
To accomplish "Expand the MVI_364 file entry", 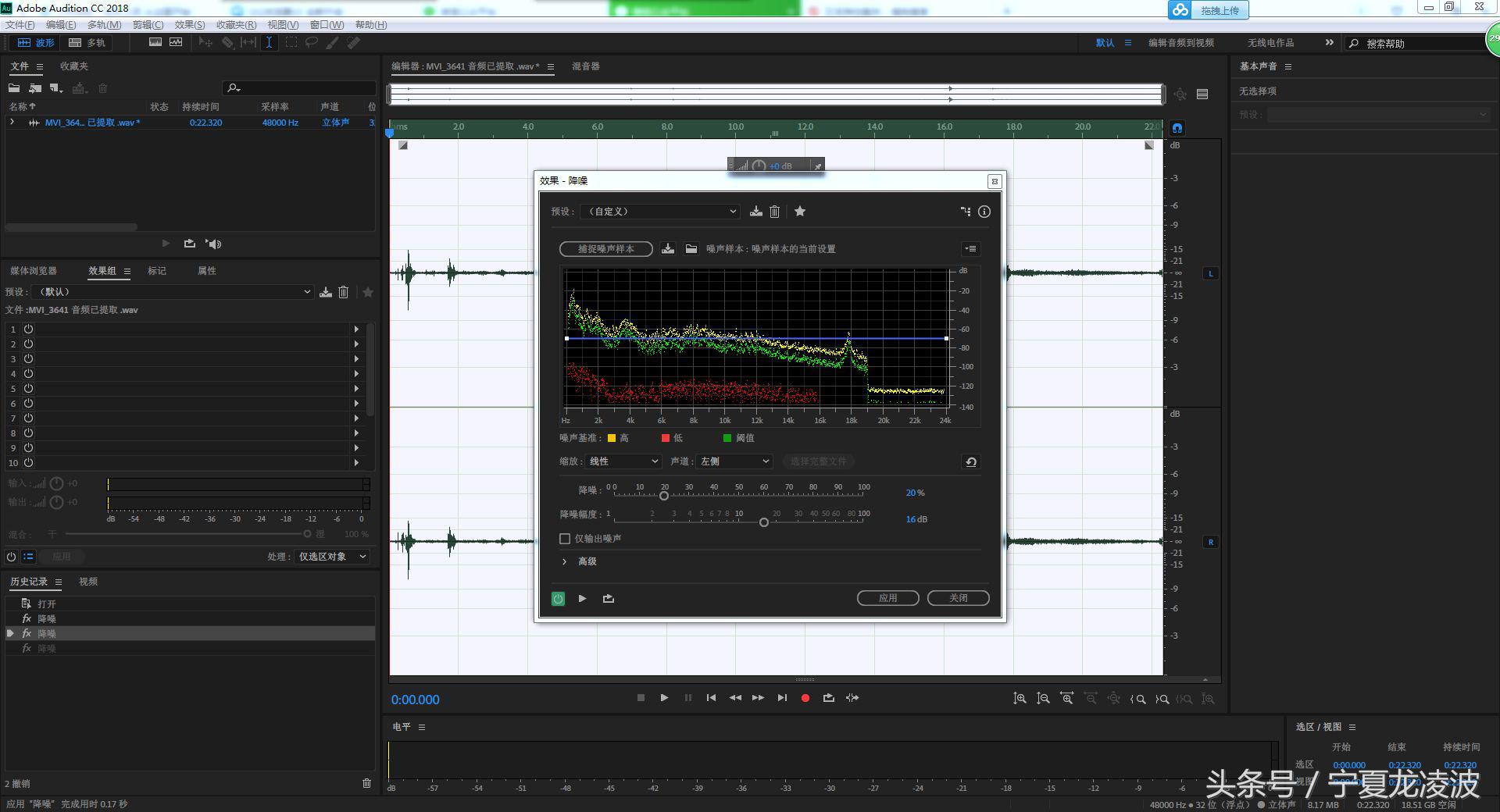I will (x=12, y=123).
